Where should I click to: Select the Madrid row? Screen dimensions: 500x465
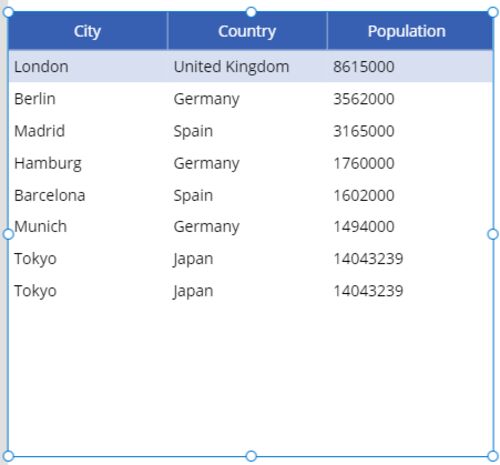250,131
